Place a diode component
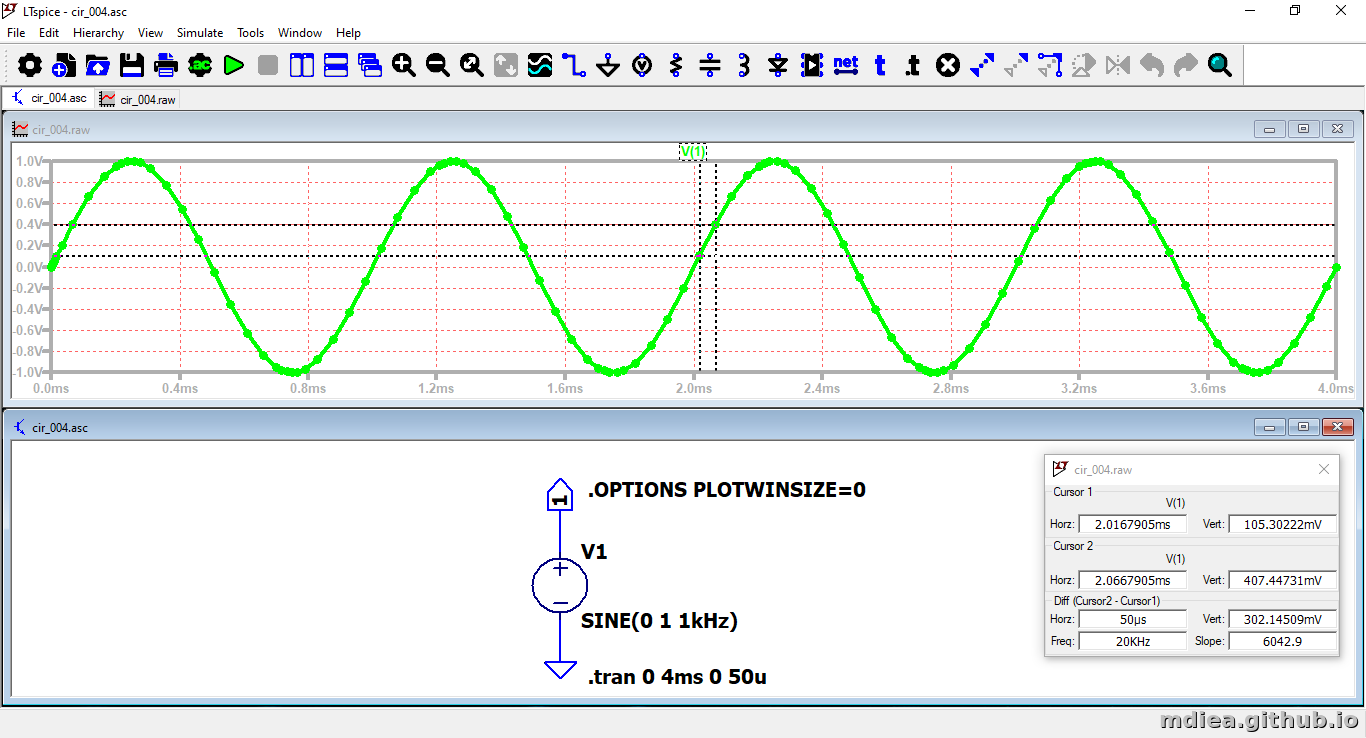This screenshot has height=738, width=1366. (778, 66)
